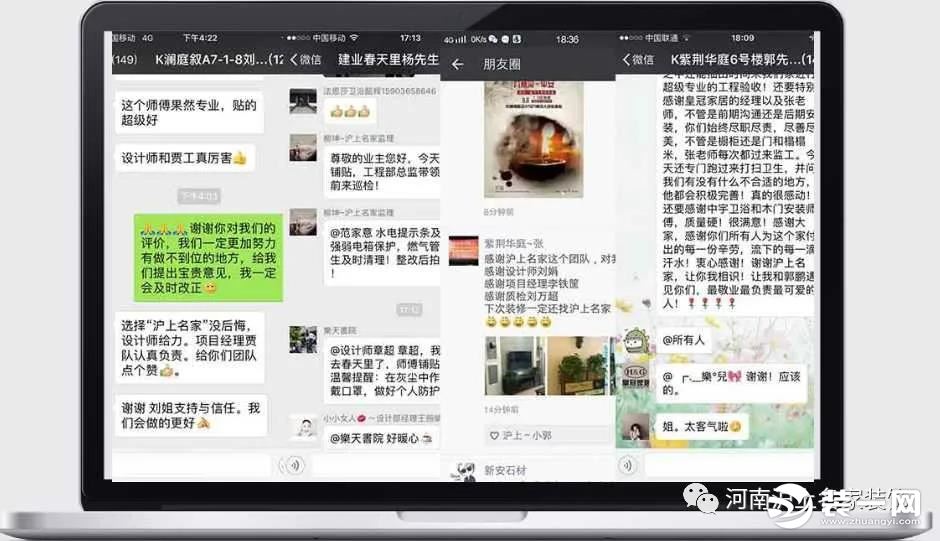
Task: Tap avatar of 新安石材 at bottom
Action: (463, 472)
